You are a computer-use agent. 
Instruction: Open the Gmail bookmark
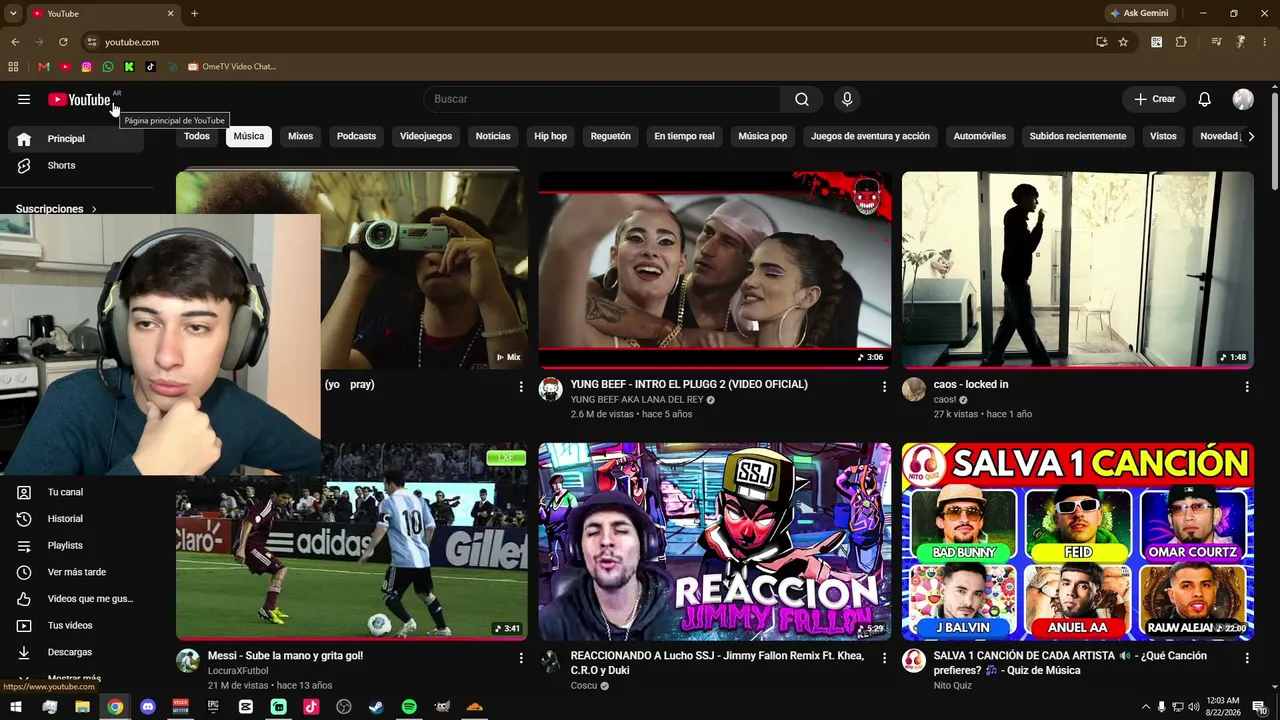pos(43,67)
